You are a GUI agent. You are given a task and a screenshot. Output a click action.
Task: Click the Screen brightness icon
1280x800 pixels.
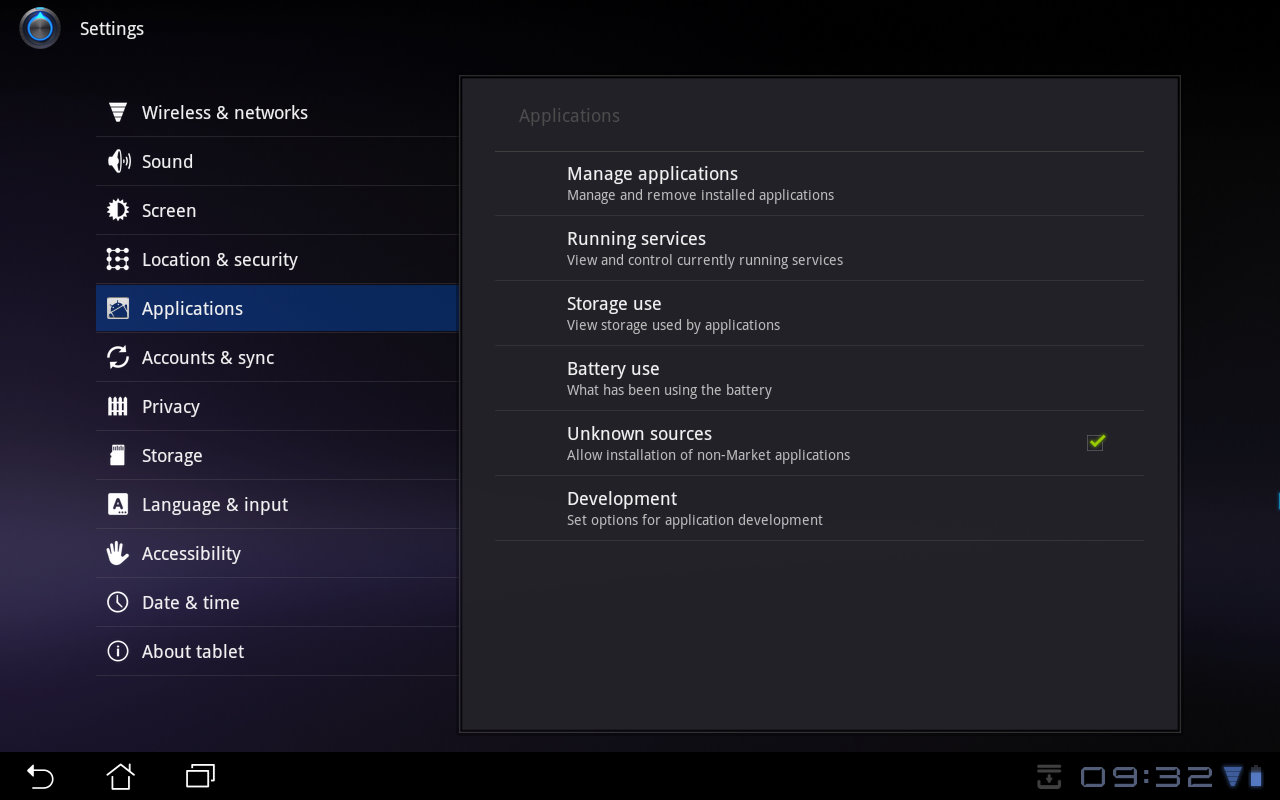pos(118,210)
